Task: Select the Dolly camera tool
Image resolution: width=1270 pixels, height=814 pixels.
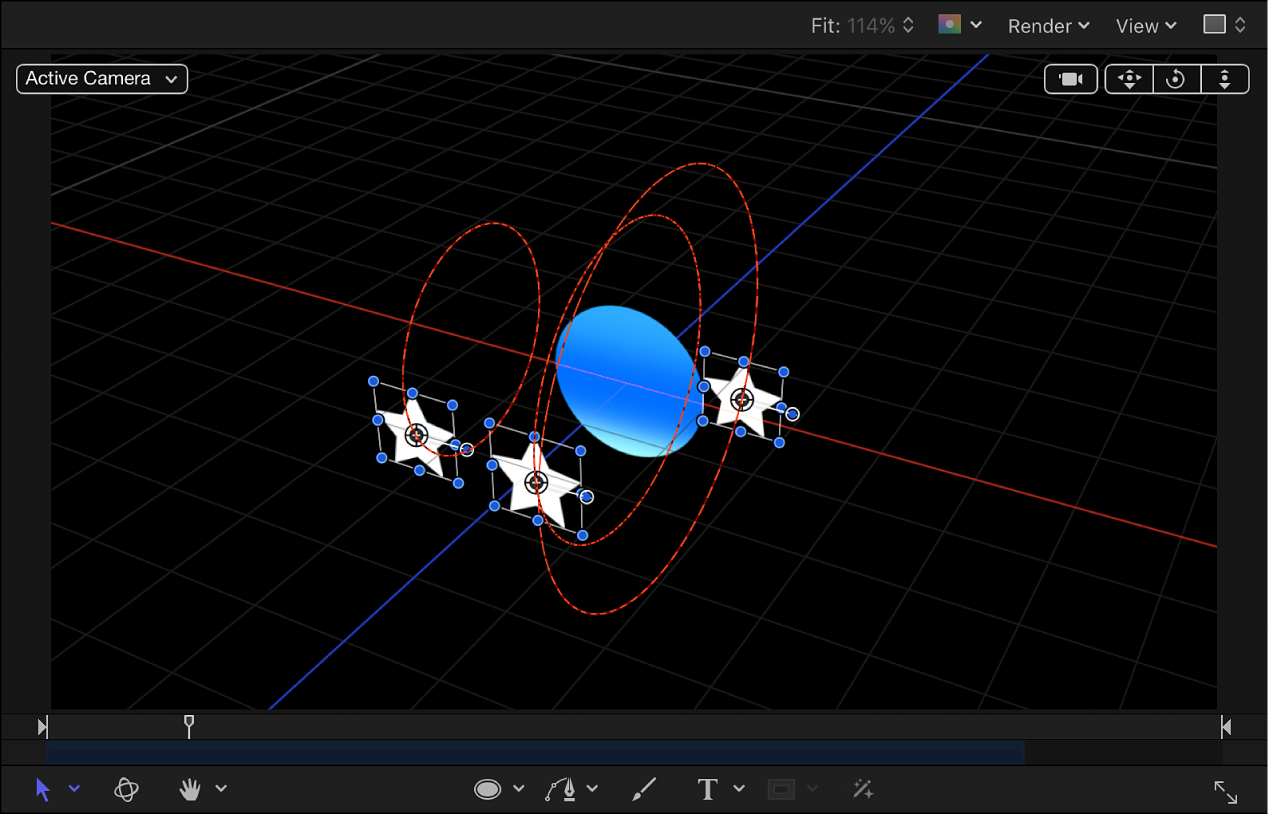Action: [1225, 79]
